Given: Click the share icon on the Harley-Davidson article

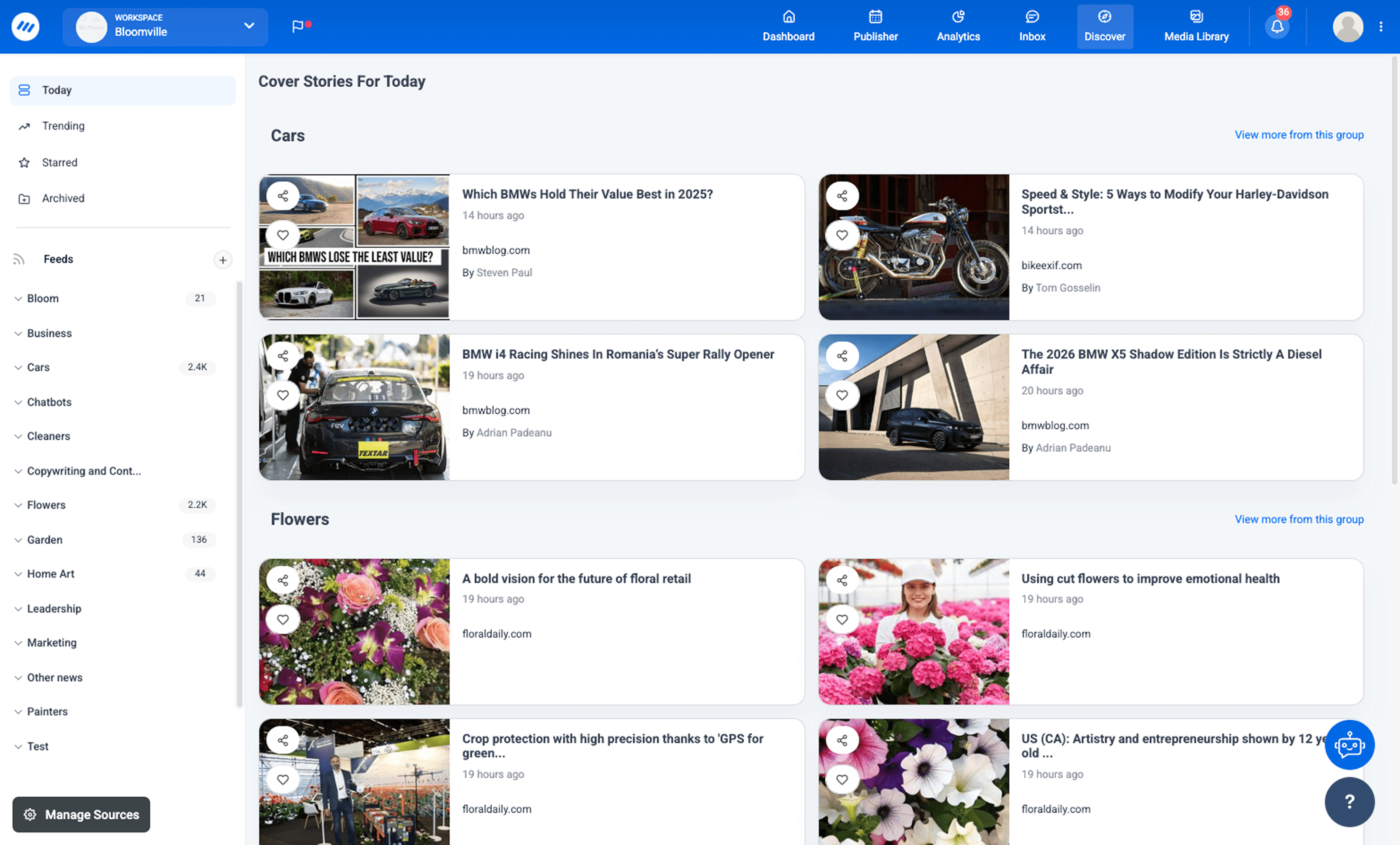Looking at the screenshot, I should [842, 195].
